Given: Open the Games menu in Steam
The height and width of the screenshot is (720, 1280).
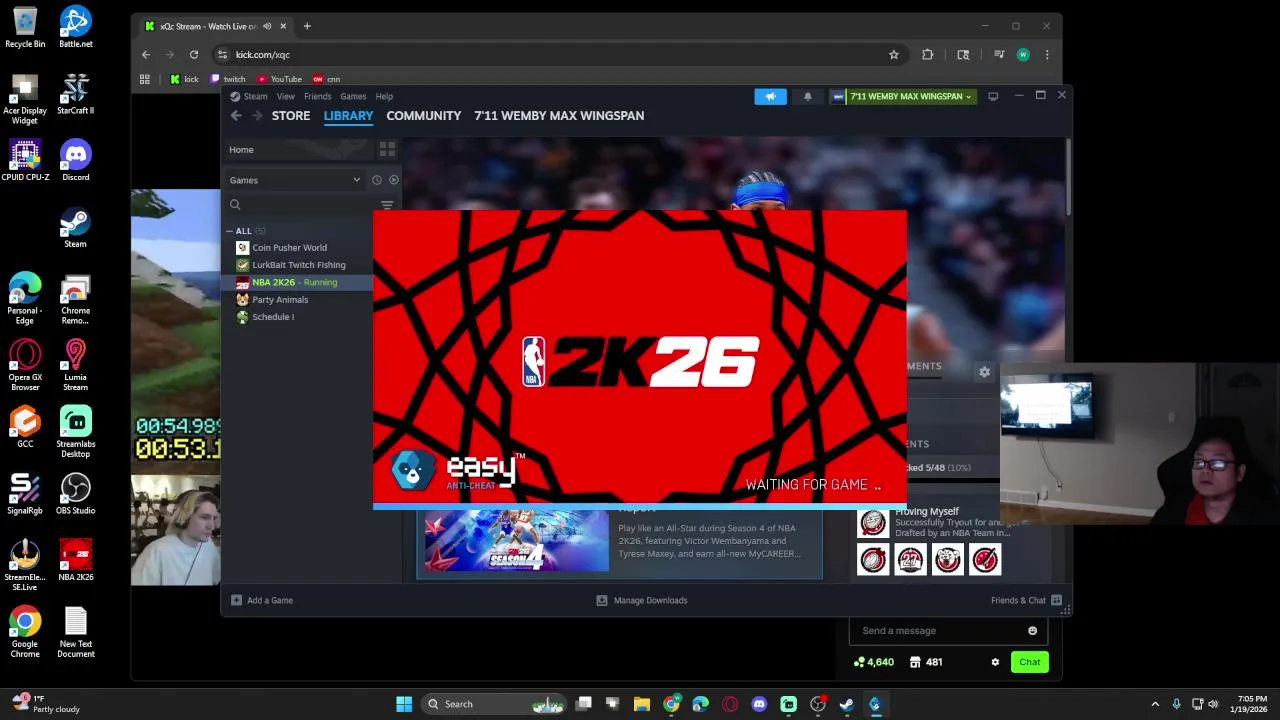Looking at the screenshot, I should pyautogui.click(x=353, y=96).
